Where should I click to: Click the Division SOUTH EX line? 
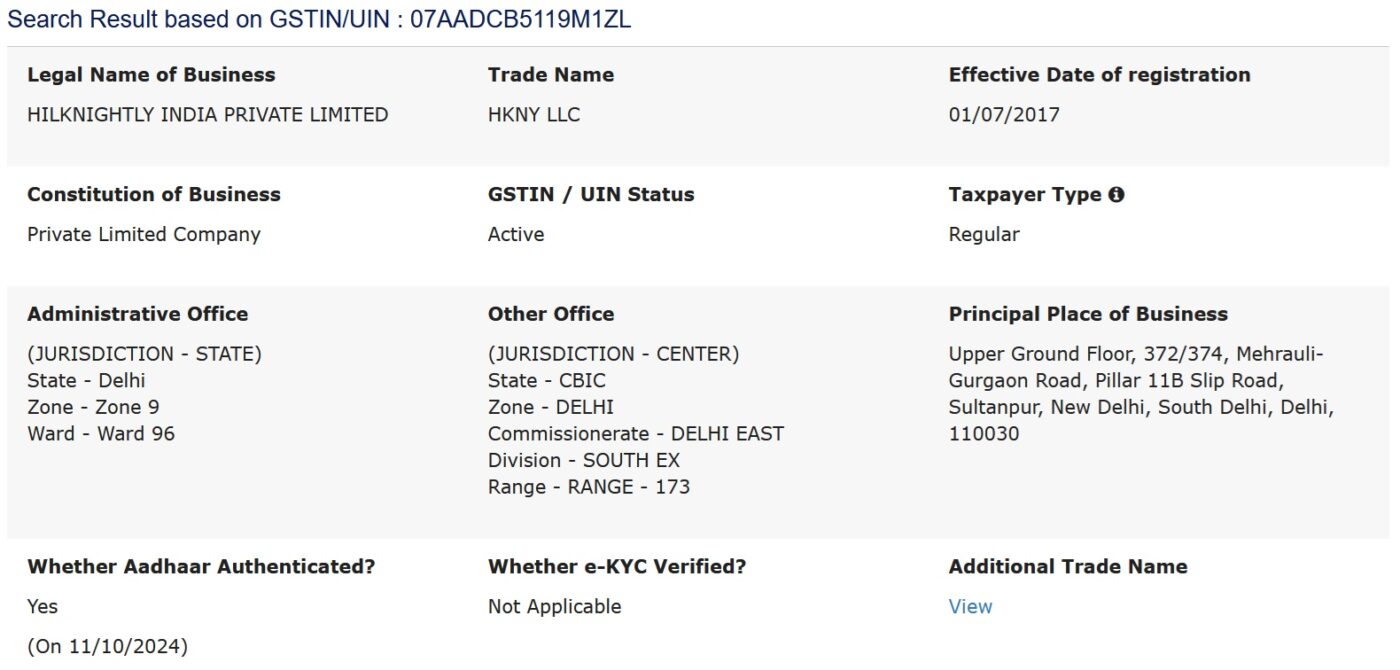point(583,461)
